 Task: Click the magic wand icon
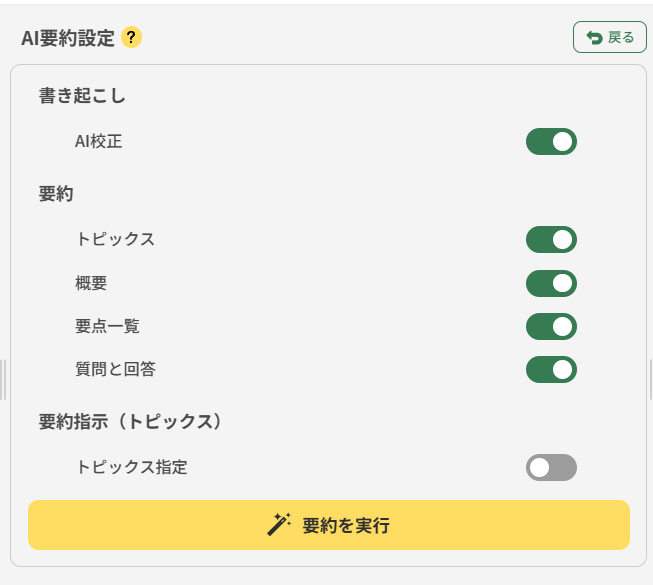pyautogui.click(x=279, y=525)
